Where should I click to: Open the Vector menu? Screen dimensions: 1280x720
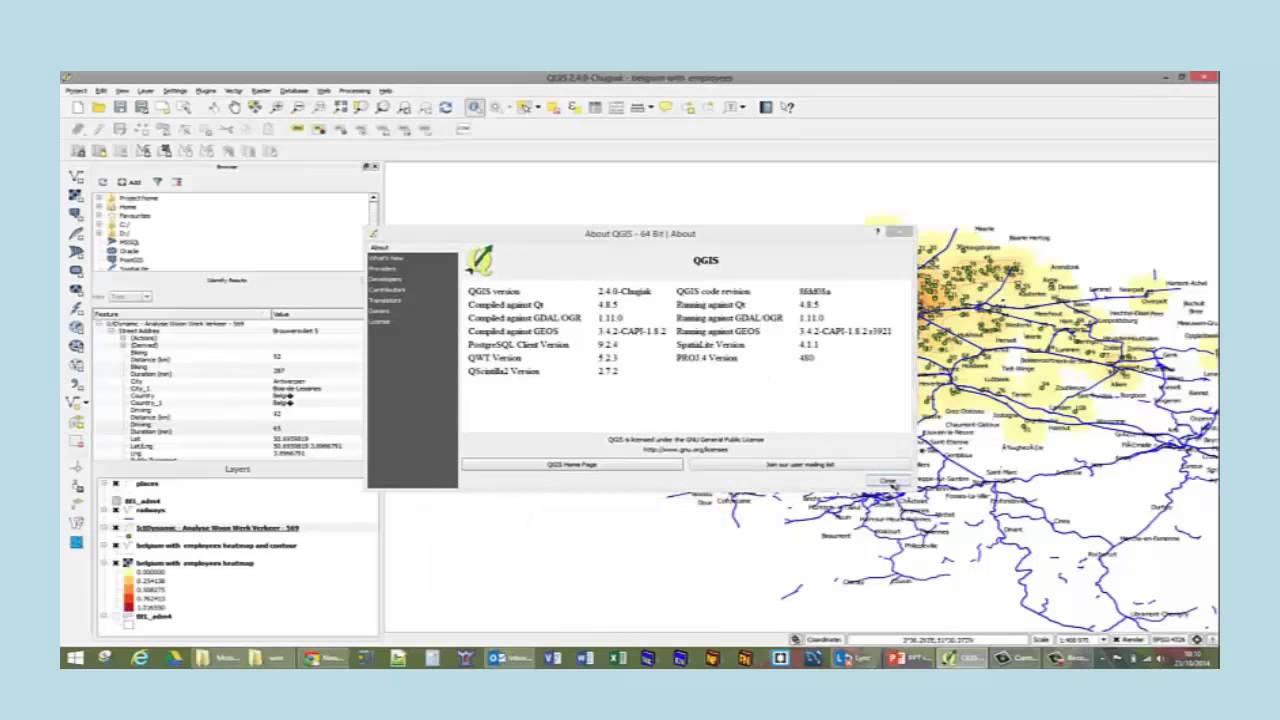tap(233, 91)
